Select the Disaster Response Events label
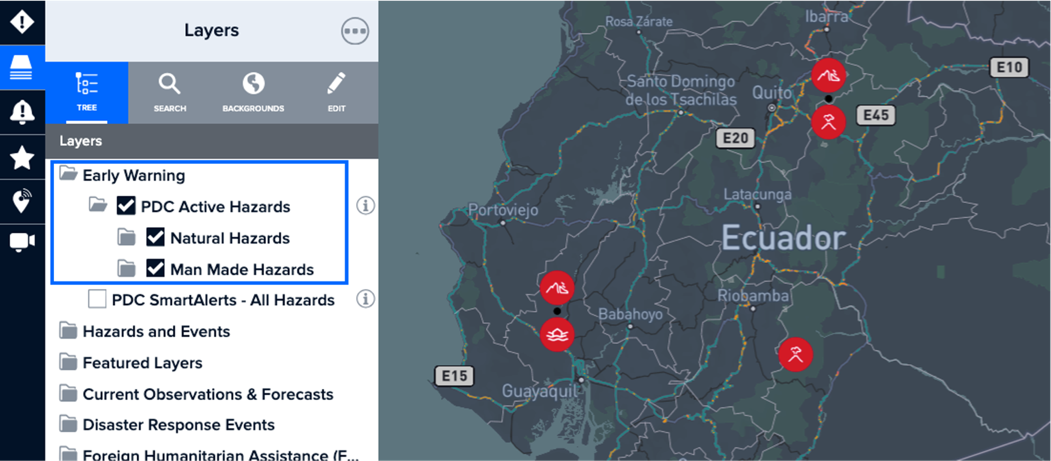 tap(178, 425)
